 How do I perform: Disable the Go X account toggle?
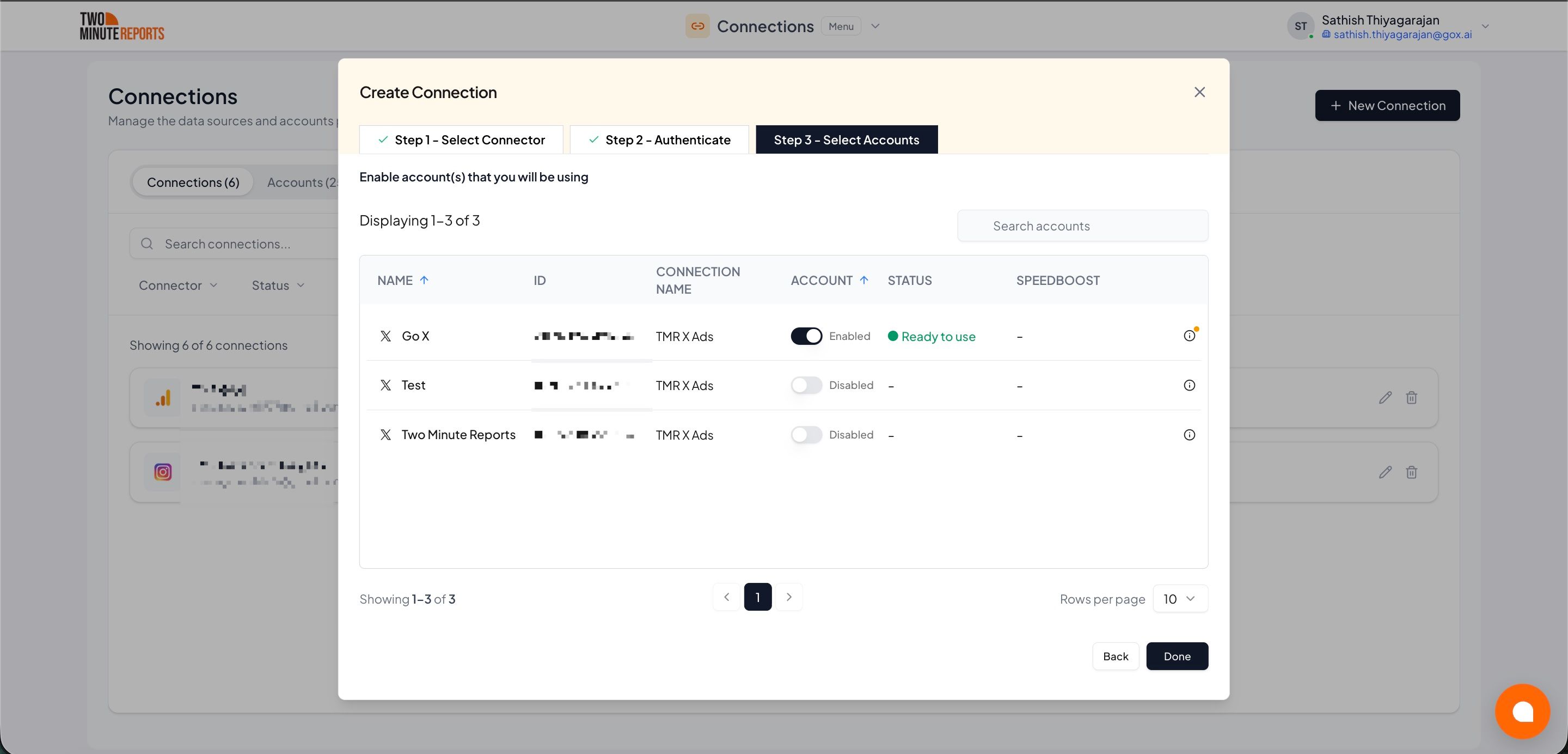pos(806,336)
